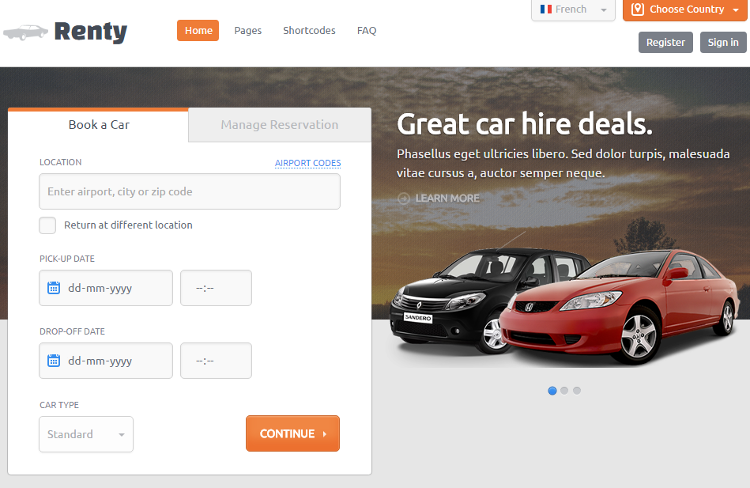
Task: Click the French flag icon
Action: 546,9
